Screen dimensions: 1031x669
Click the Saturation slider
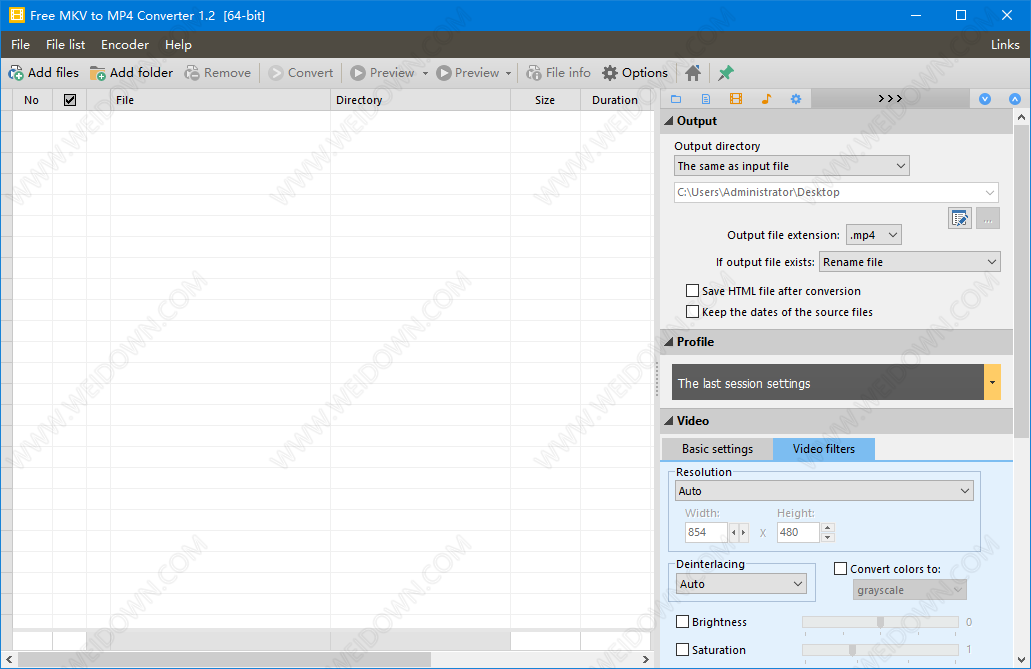[880, 650]
